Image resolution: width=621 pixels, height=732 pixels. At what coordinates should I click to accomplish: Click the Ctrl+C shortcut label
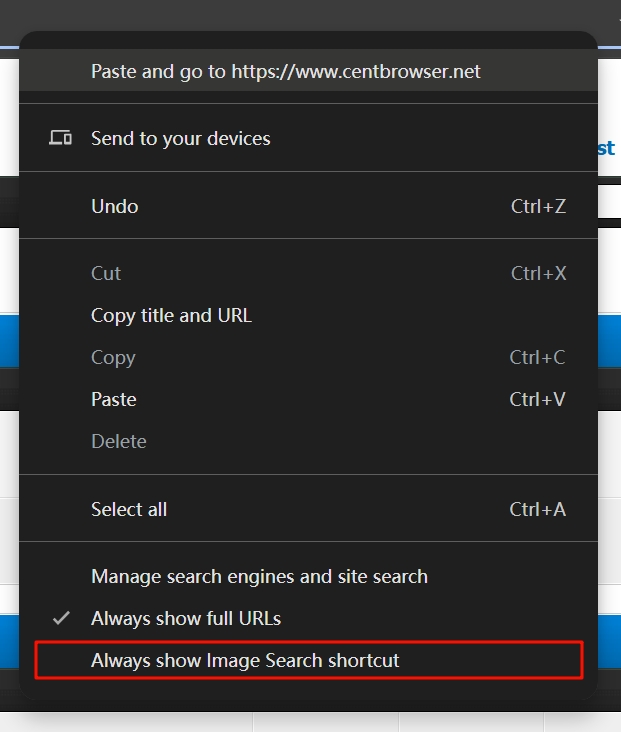tap(537, 357)
